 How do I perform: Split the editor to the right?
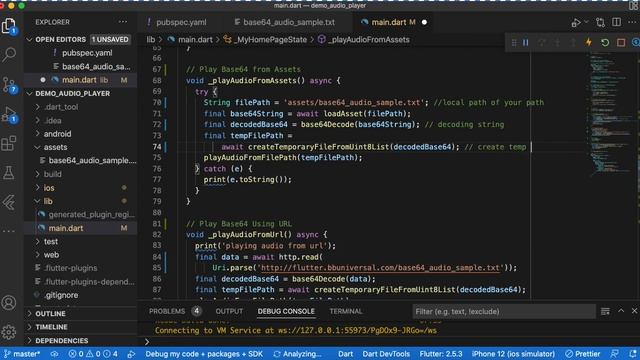point(616,22)
